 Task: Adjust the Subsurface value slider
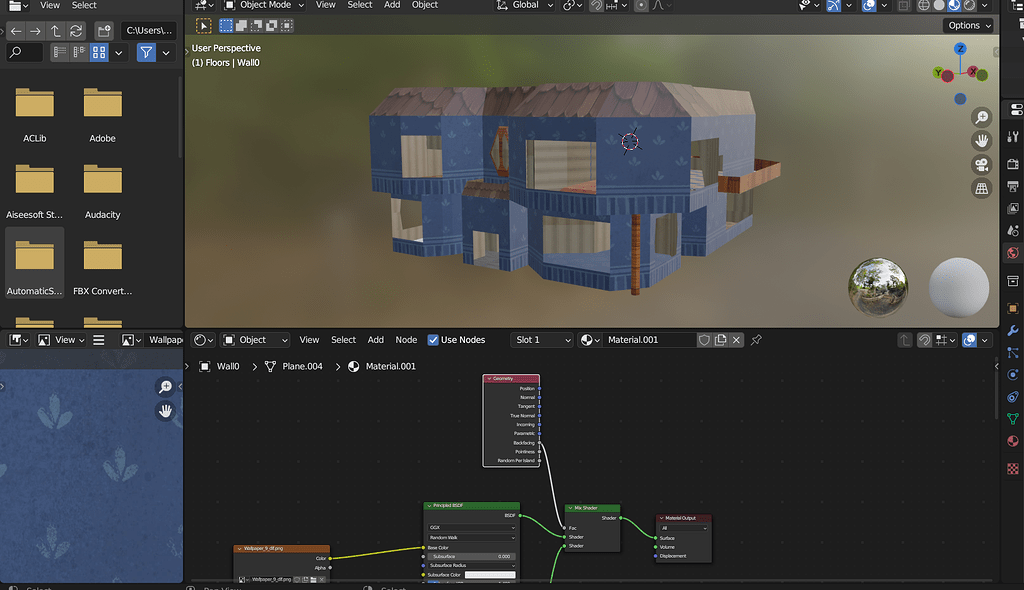(x=472, y=557)
